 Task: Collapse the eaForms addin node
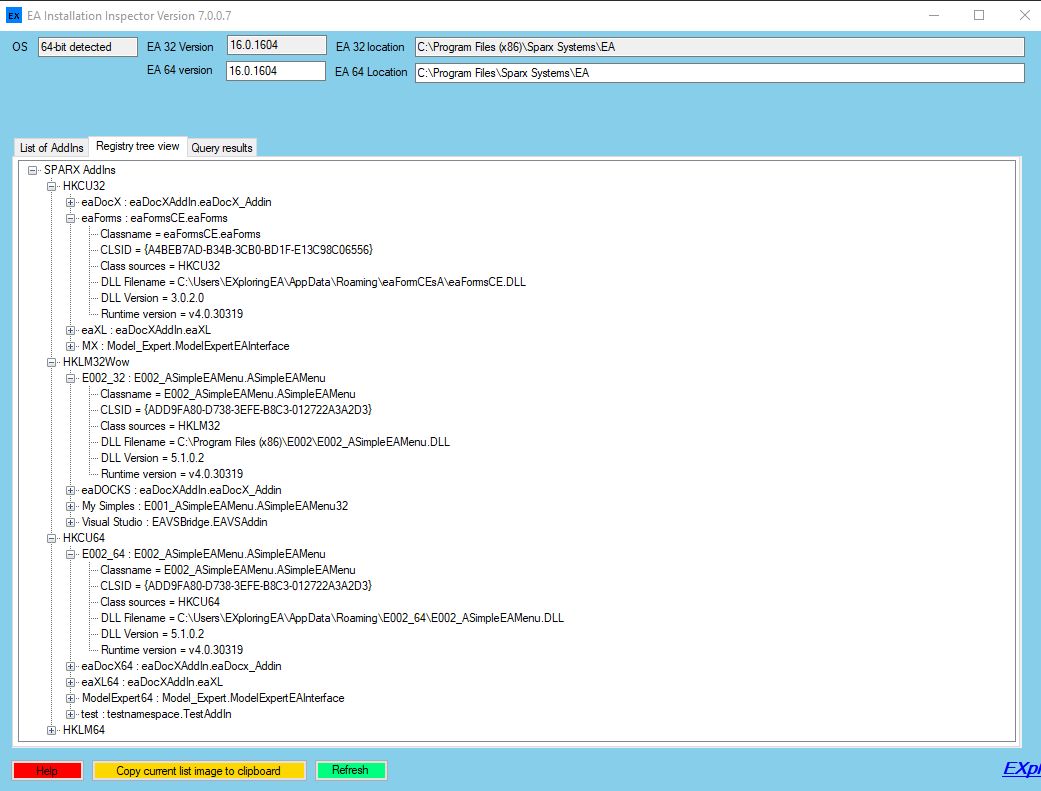click(71, 218)
